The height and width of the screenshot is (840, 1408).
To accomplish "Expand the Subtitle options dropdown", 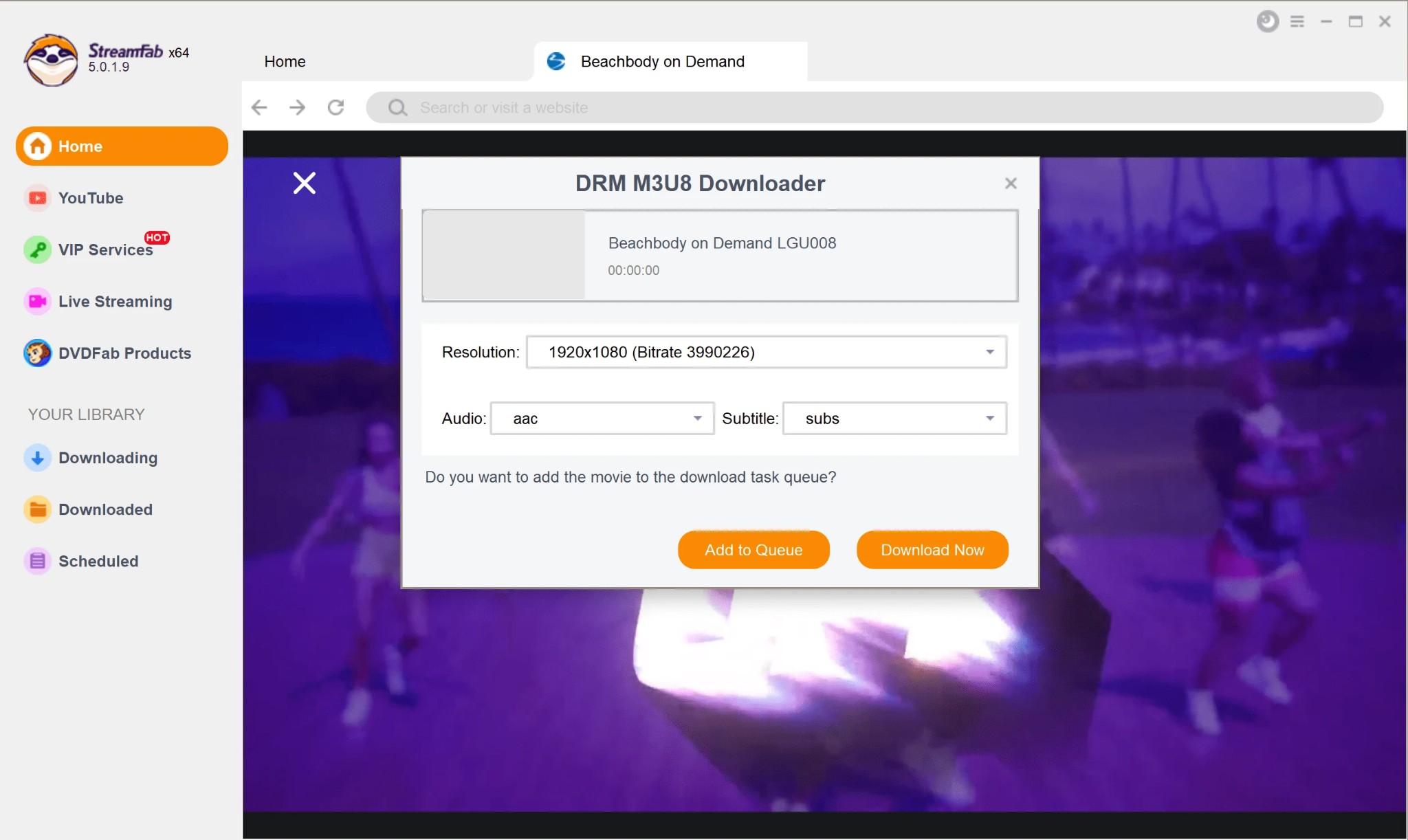I will coord(990,418).
